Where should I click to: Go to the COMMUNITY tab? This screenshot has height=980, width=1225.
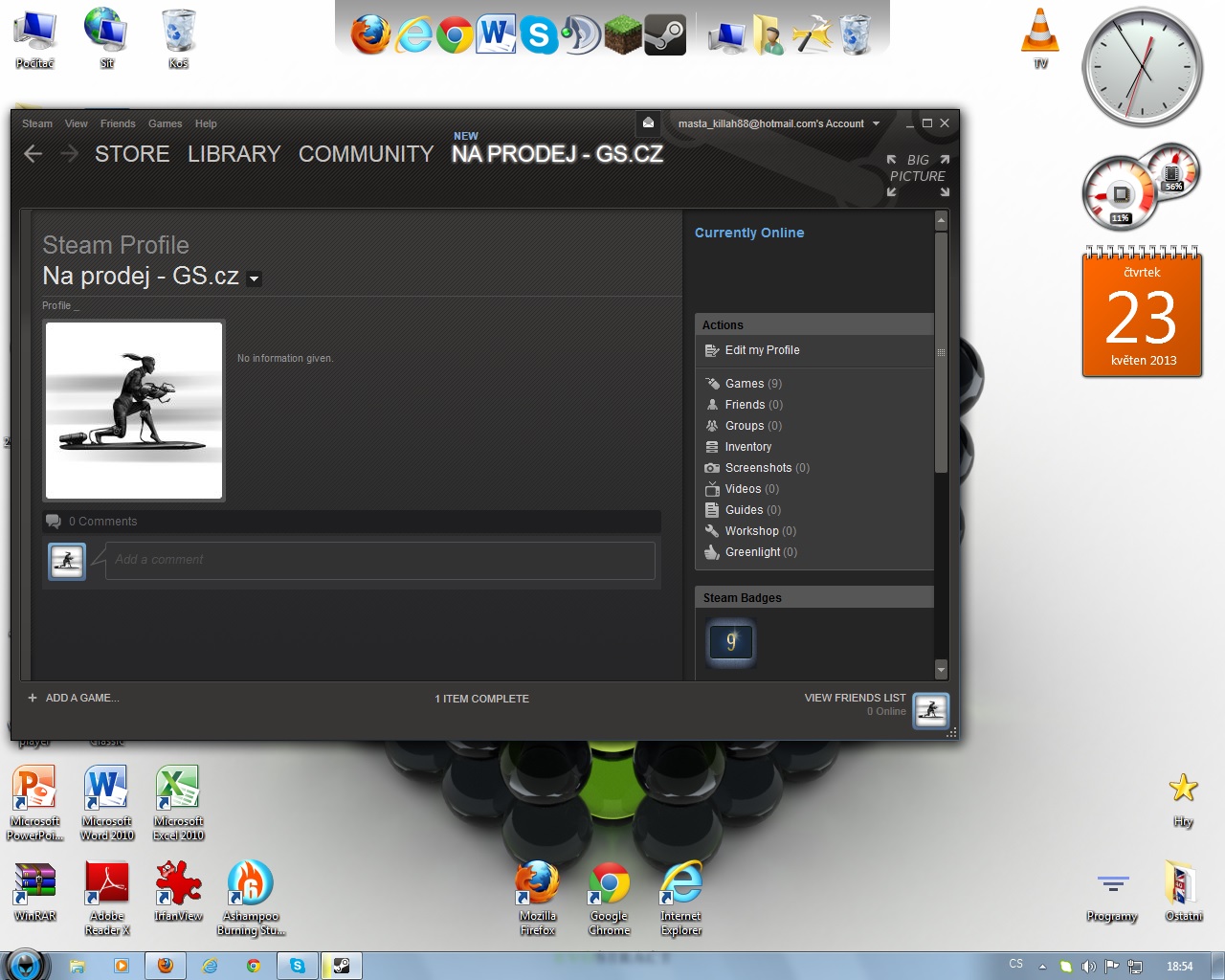(366, 154)
